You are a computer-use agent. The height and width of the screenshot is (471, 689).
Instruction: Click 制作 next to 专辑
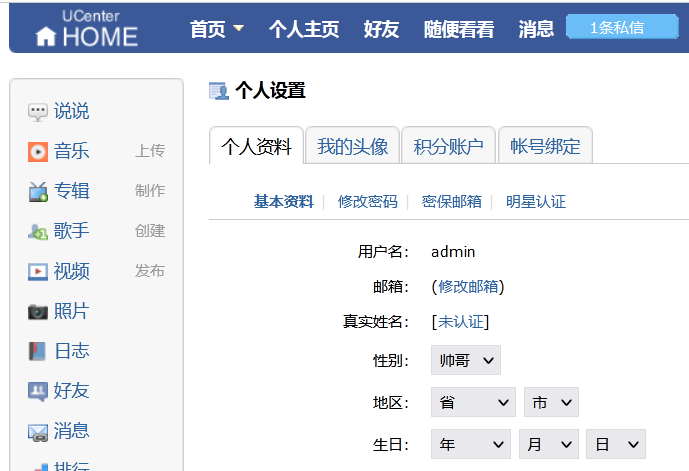[150, 191]
